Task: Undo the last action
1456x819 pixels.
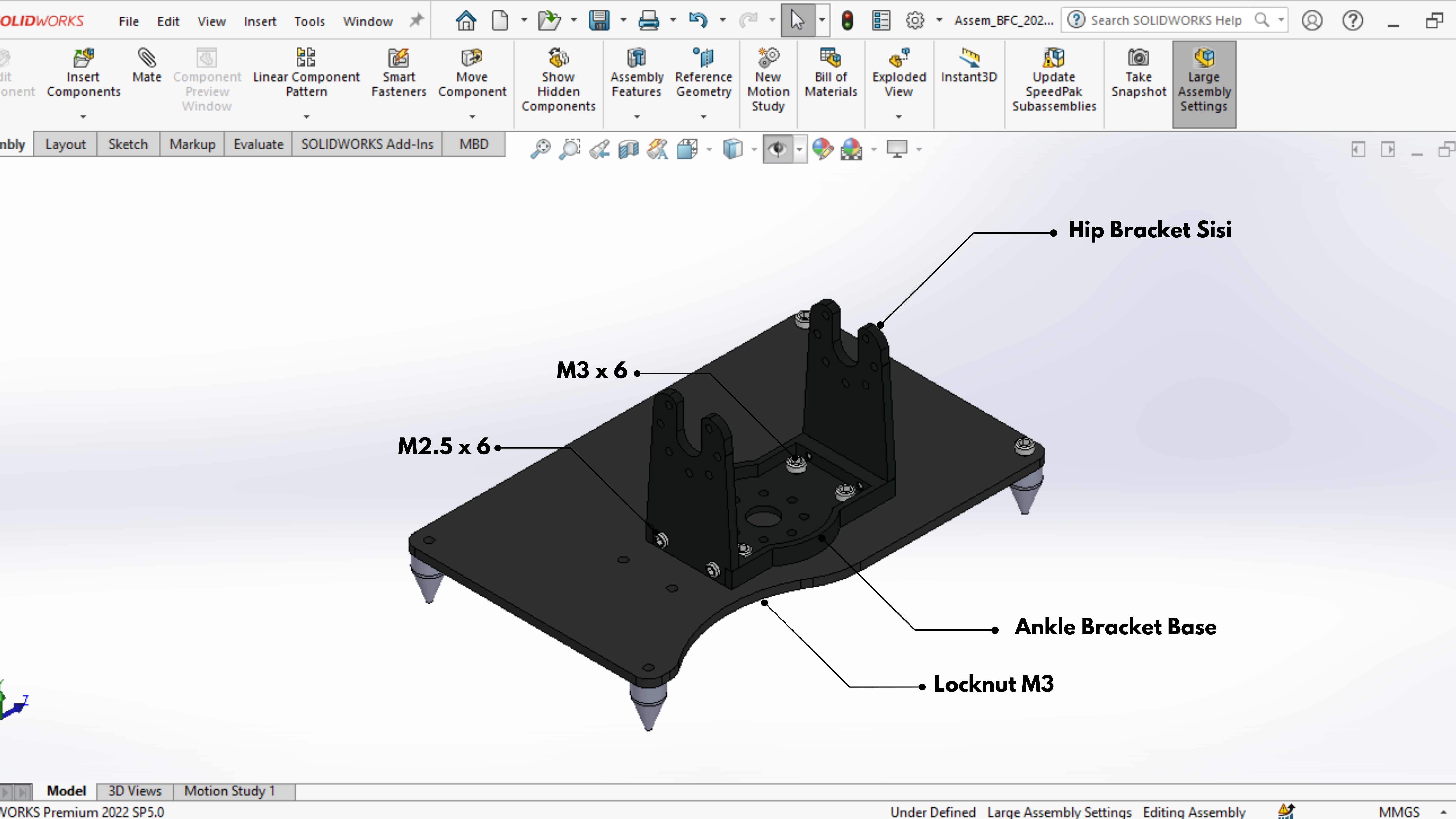Action: click(698, 21)
